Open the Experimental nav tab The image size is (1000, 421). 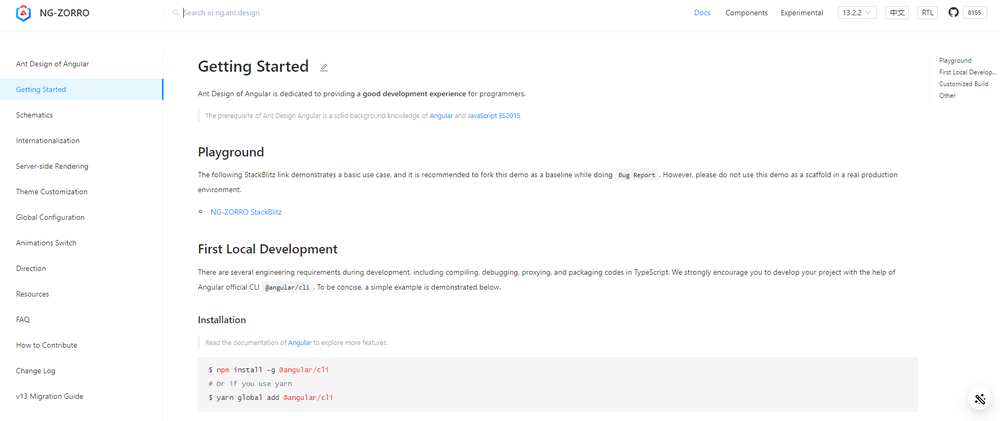pos(802,13)
